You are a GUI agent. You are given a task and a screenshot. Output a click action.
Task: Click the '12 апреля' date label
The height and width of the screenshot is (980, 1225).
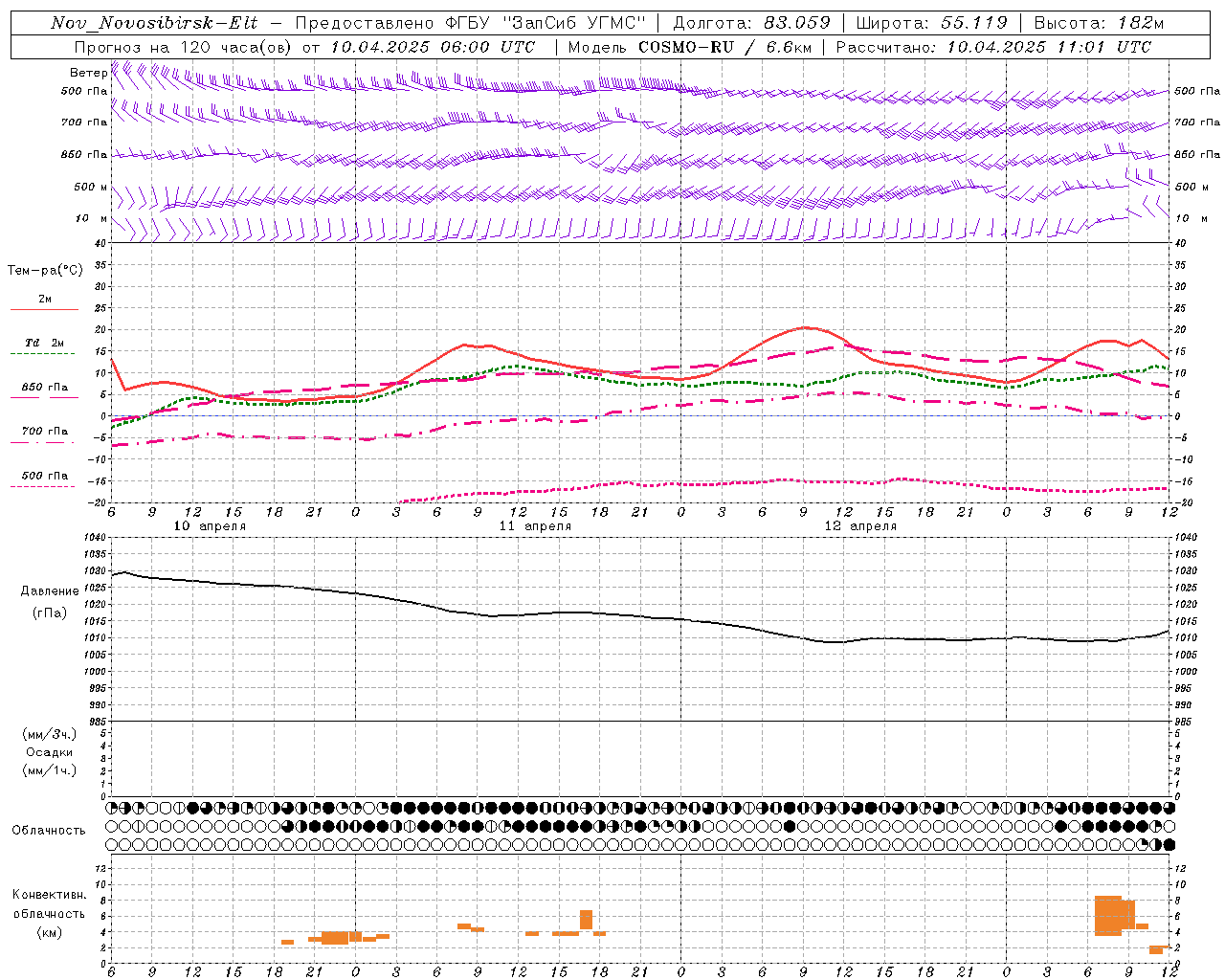(860, 526)
